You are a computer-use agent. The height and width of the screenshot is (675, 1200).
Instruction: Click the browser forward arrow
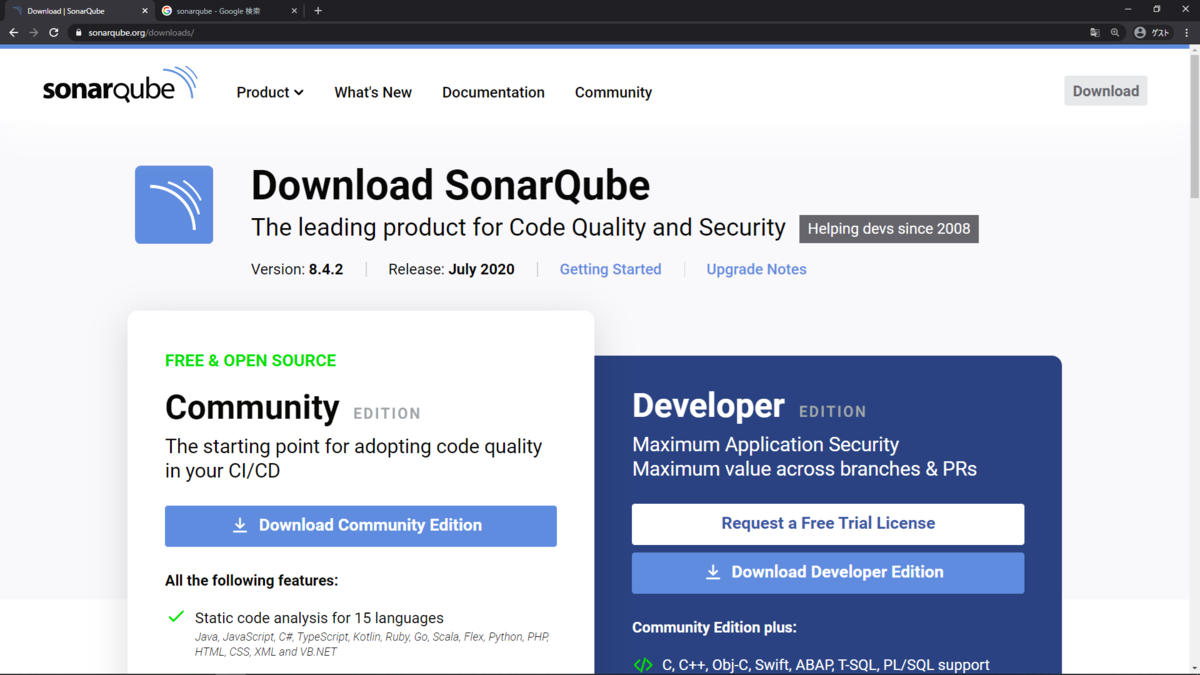point(34,32)
